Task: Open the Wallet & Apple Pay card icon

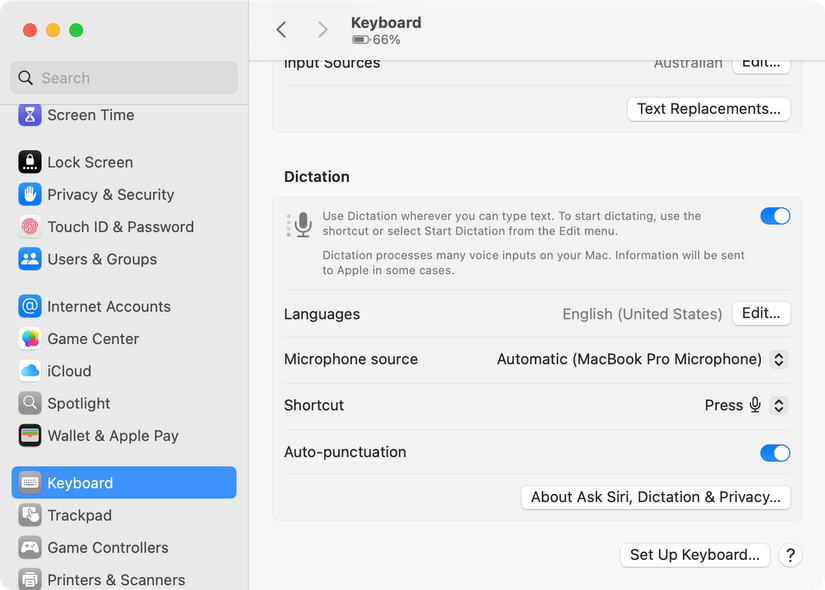Action: pos(30,435)
